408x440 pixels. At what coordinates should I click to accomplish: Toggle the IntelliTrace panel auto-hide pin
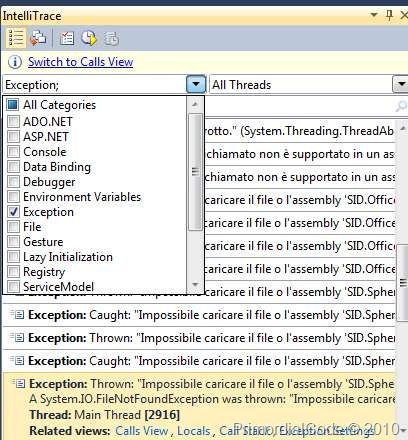point(389,15)
